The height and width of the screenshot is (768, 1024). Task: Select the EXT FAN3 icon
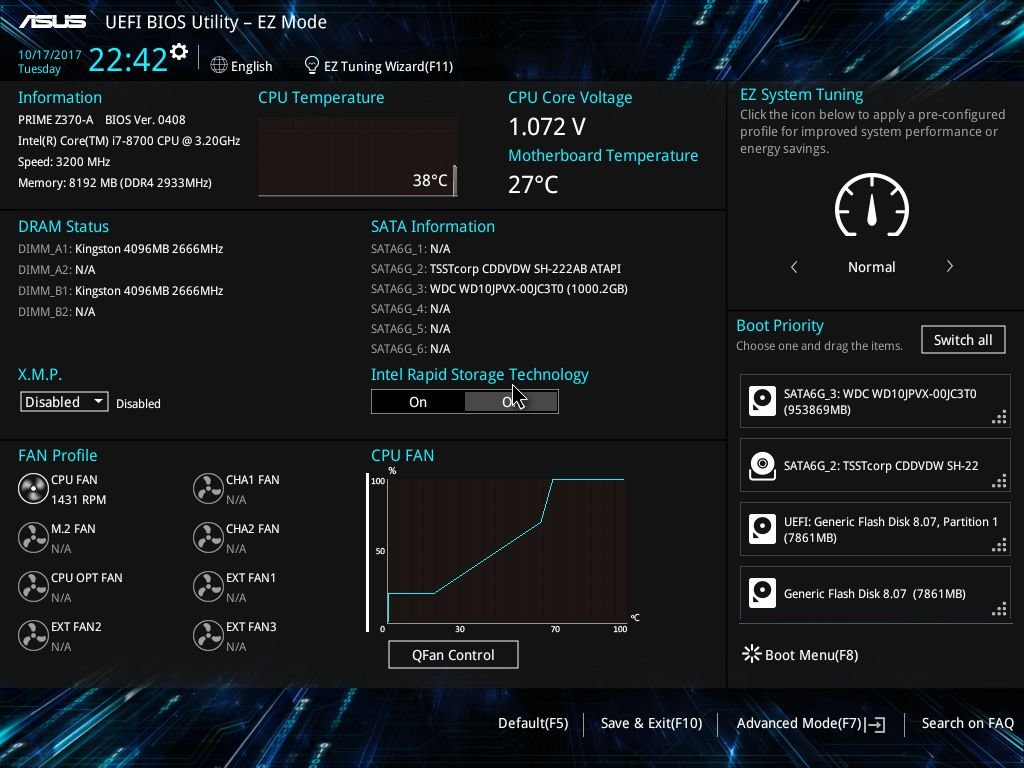[208, 635]
